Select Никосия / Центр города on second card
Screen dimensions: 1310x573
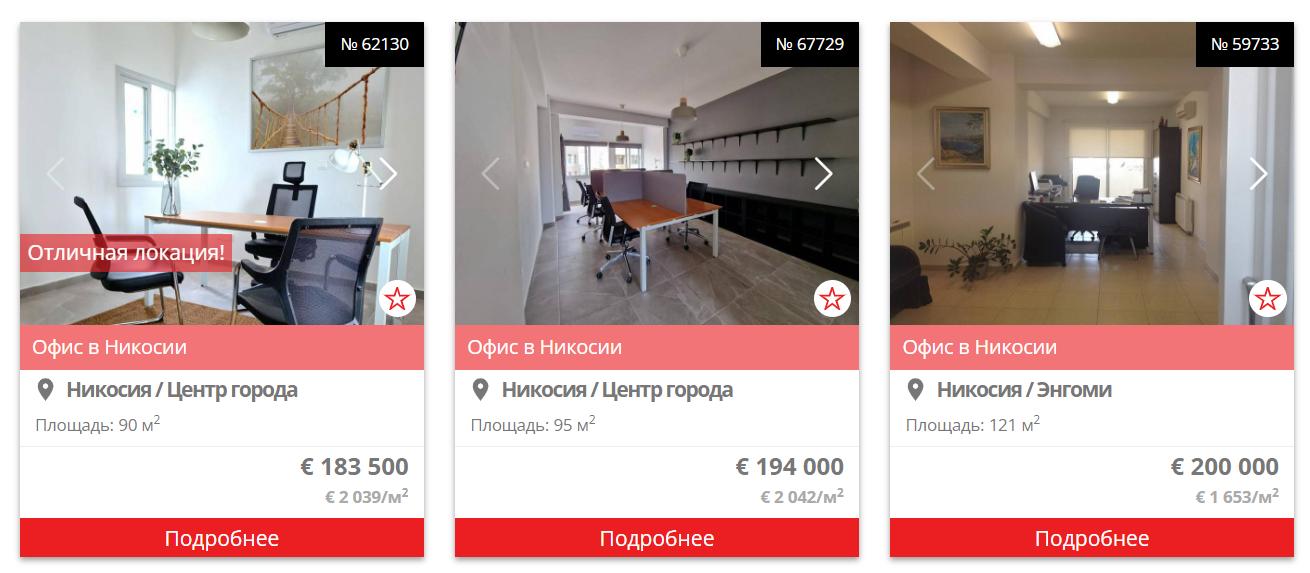coord(617,389)
